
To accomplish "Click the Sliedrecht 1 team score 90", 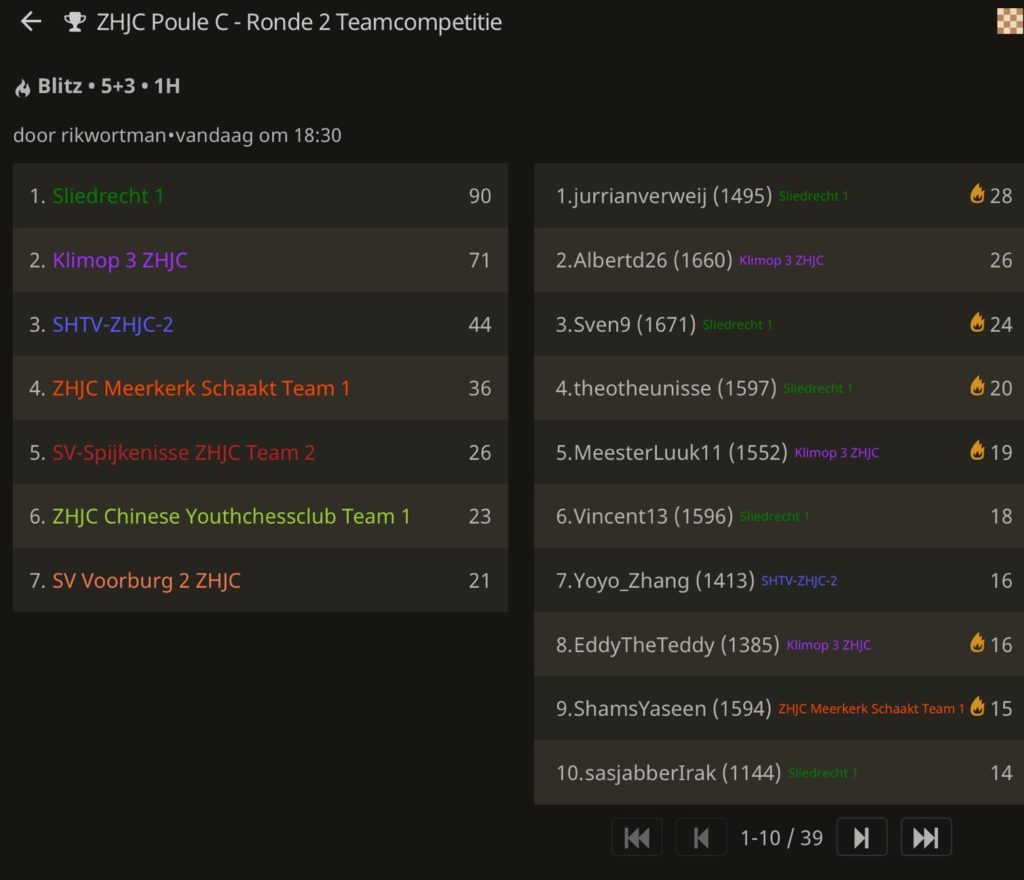I will (x=480, y=196).
